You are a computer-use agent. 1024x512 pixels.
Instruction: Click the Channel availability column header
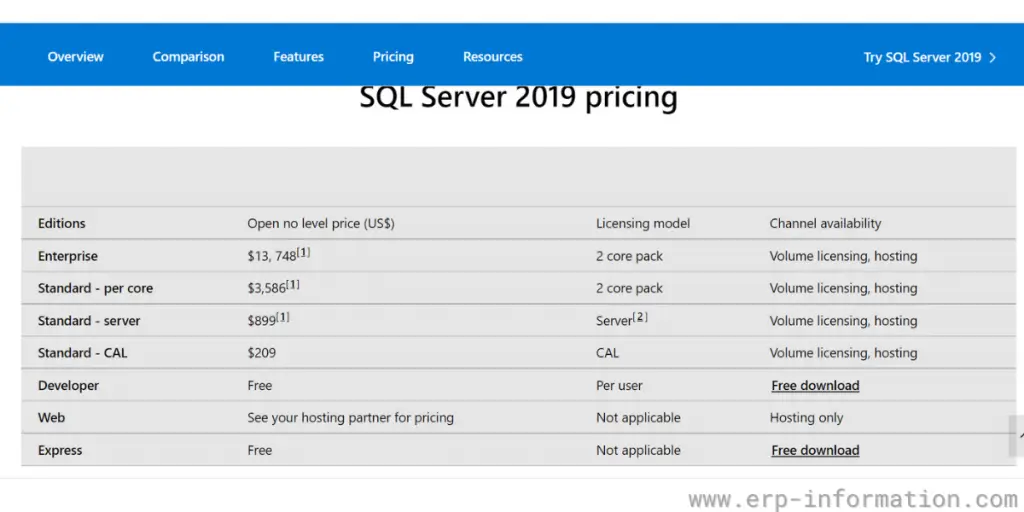[x=825, y=224]
